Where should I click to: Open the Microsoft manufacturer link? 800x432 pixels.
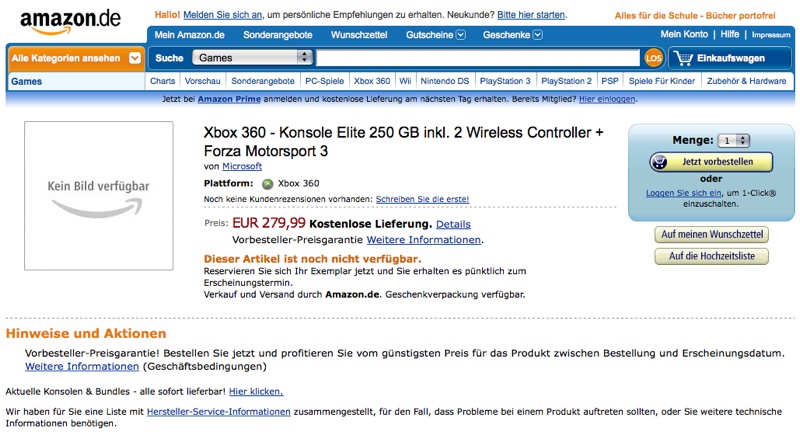[x=242, y=166]
